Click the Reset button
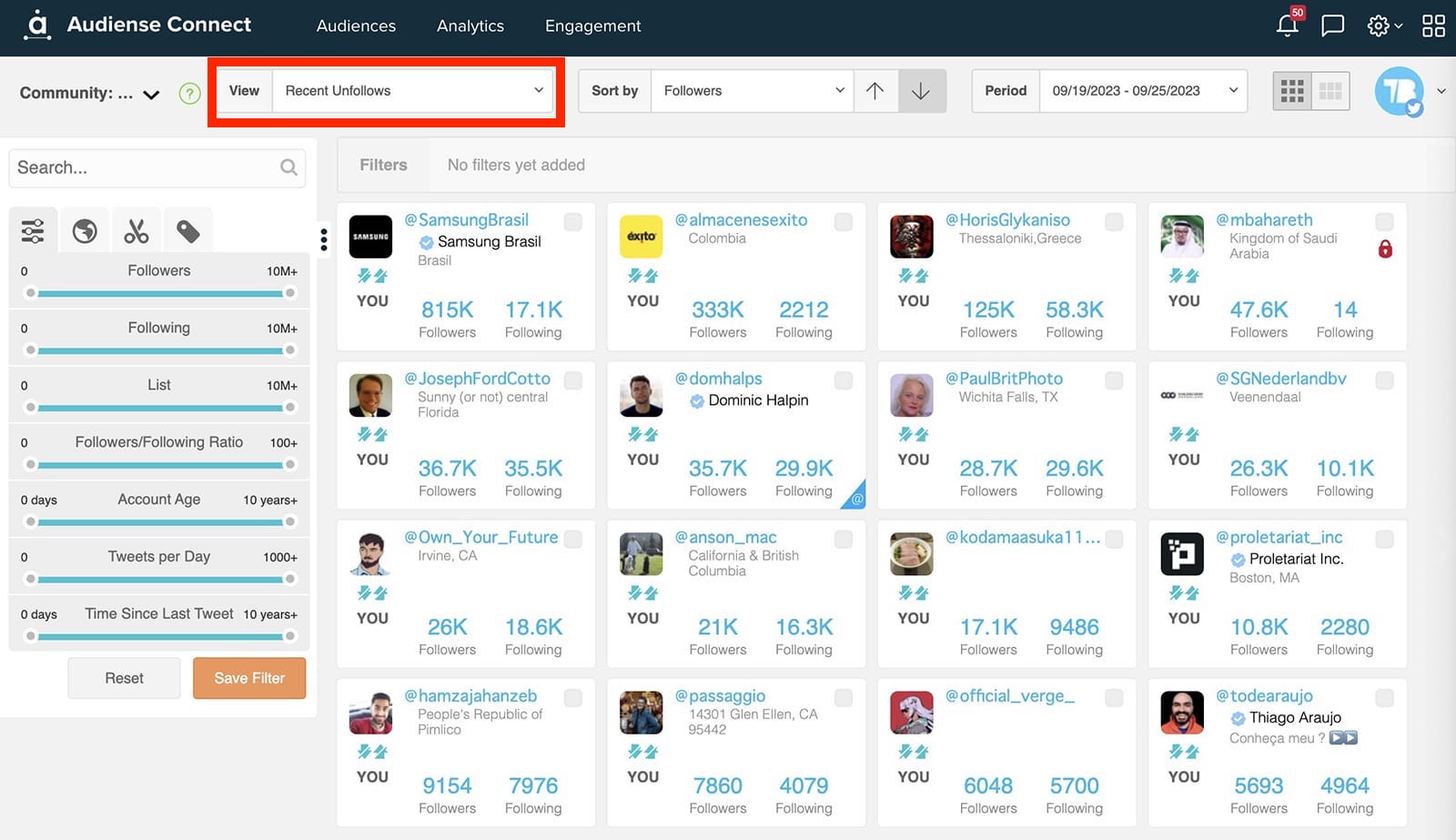The height and width of the screenshot is (840, 1456). (x=124, y=678)
